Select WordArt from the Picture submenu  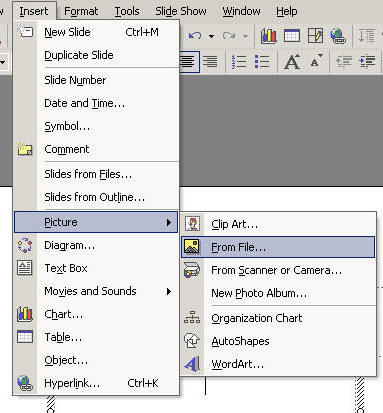click(278, 364)
